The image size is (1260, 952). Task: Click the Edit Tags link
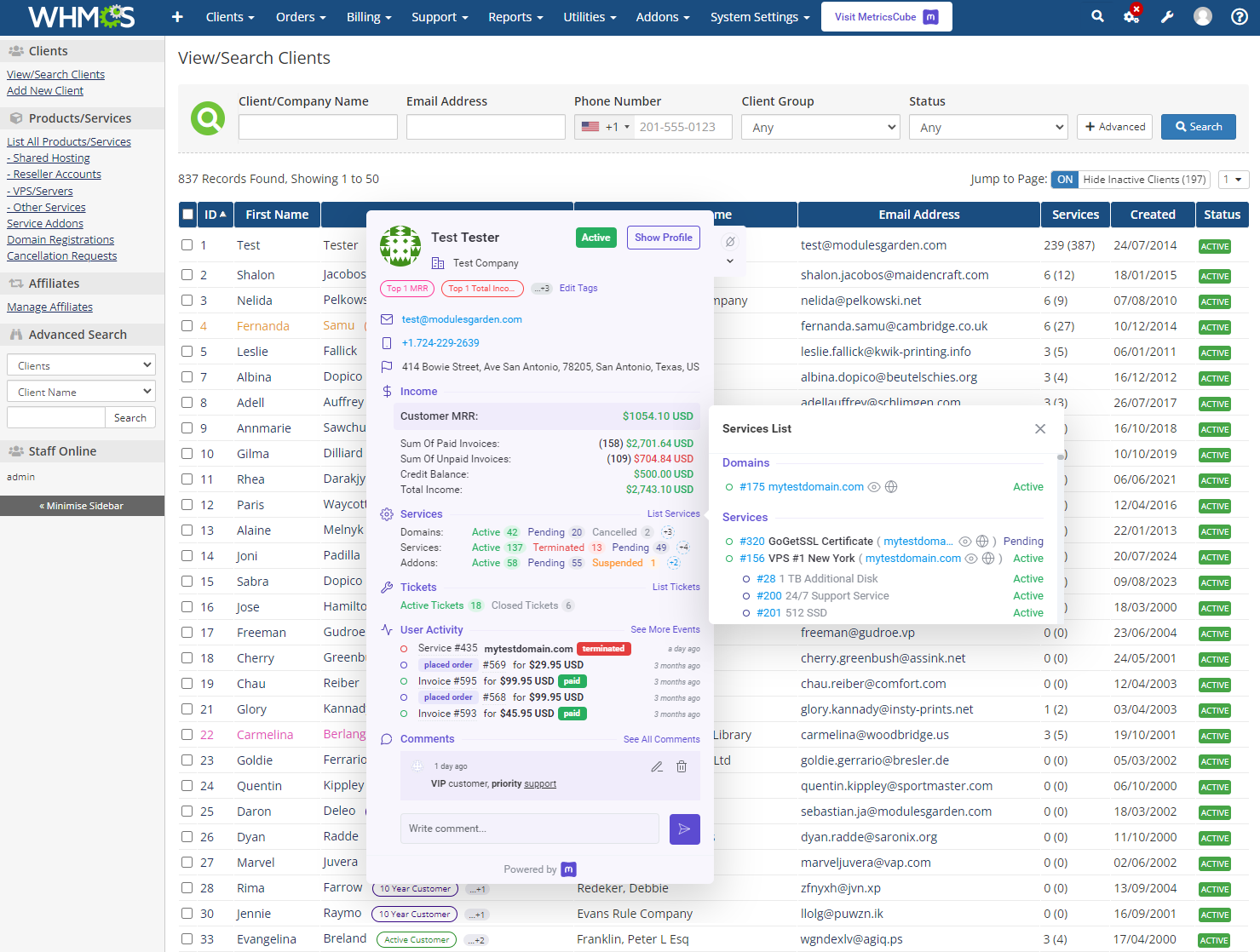coord(578,288)
